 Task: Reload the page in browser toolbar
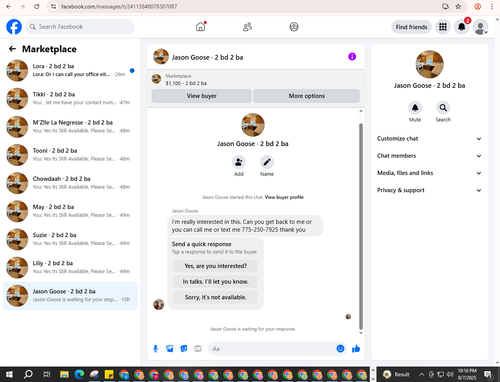[x=37, y=6]
